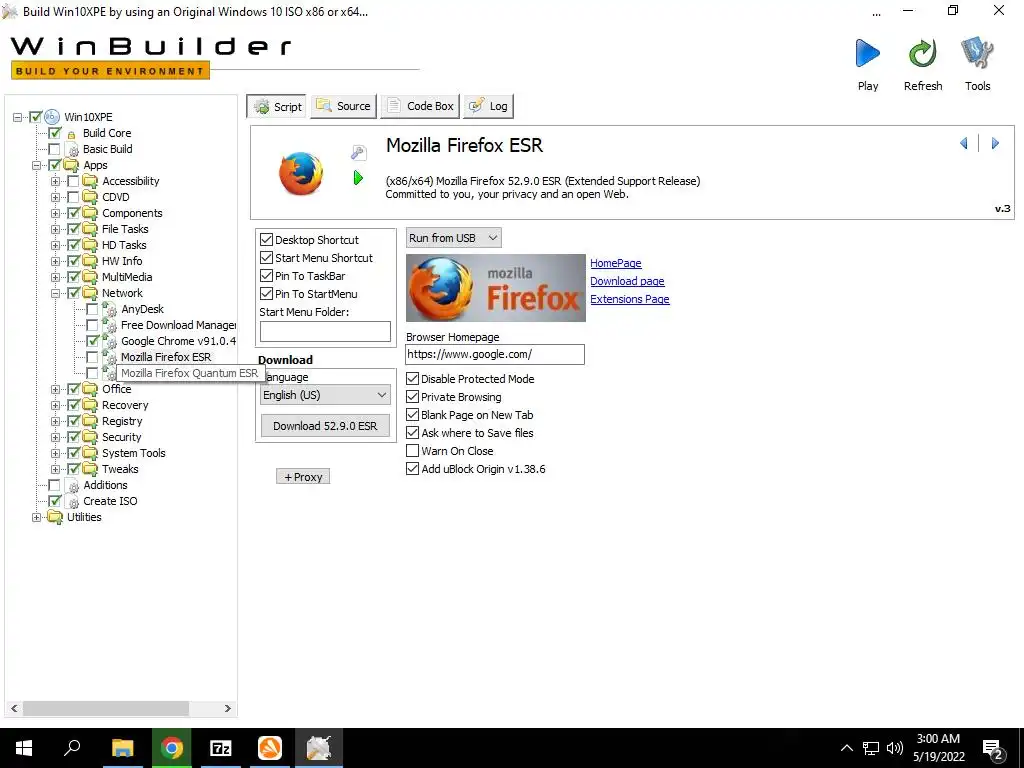
Task: Toggle Ask where to Save files checkbox
Action: [412, 432]
